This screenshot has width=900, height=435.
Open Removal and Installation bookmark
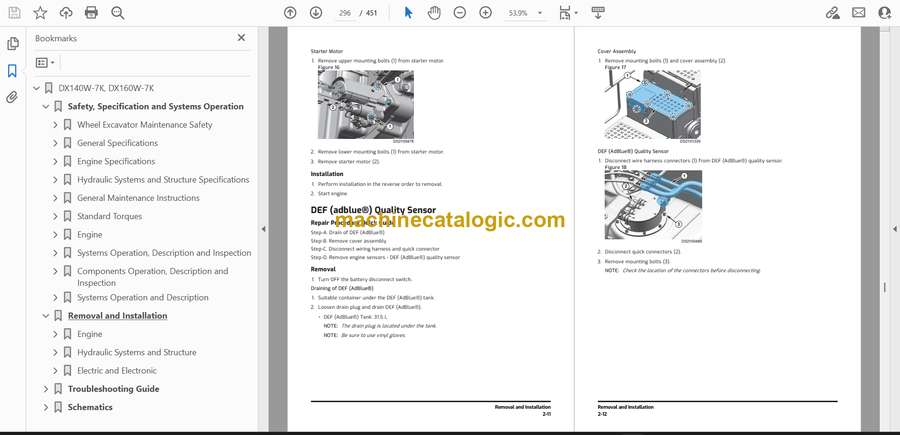(x=118, y=316)
